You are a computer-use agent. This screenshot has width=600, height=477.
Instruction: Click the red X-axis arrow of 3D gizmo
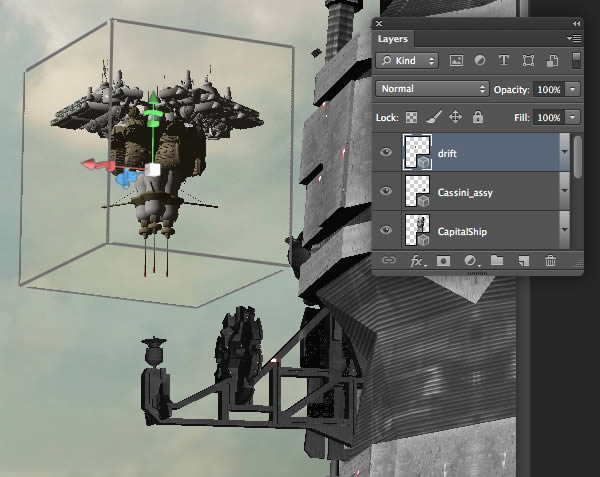click(89, 164)
